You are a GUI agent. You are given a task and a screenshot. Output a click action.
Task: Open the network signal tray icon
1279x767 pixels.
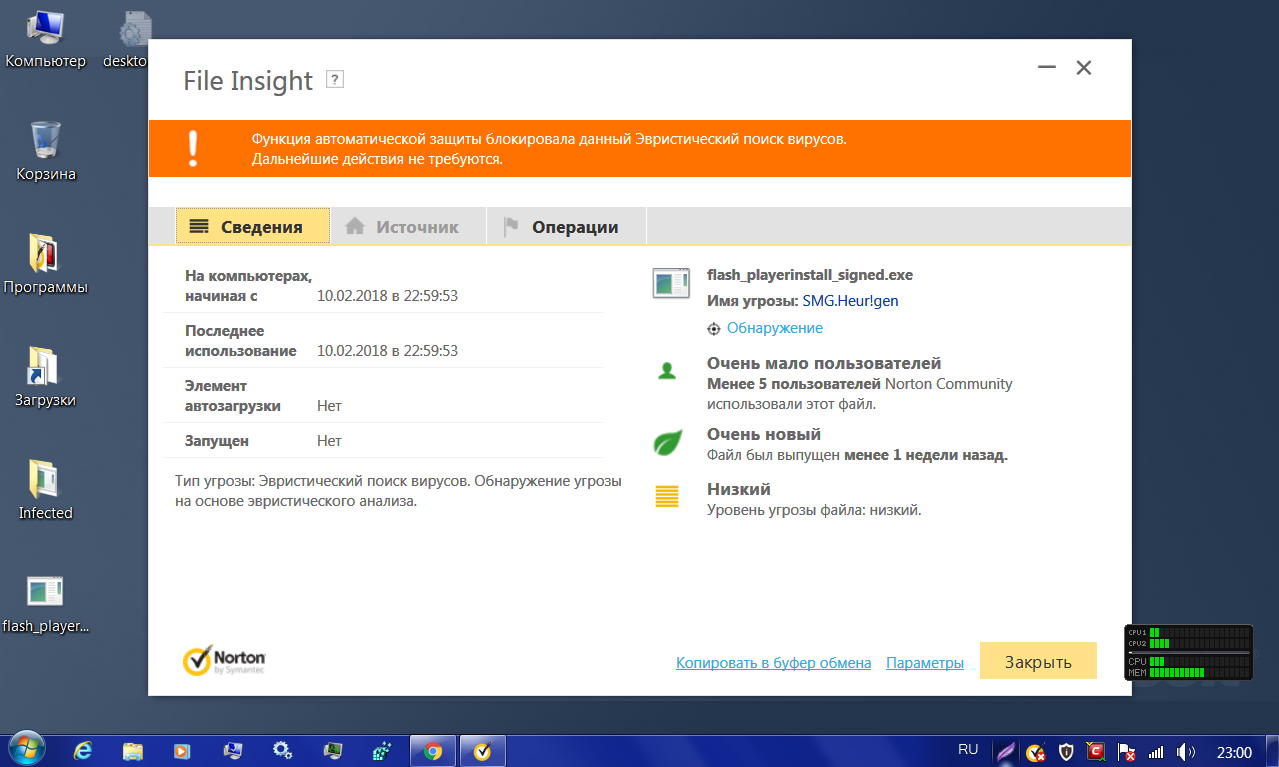pyautogui.click(x=1156, y=751)
